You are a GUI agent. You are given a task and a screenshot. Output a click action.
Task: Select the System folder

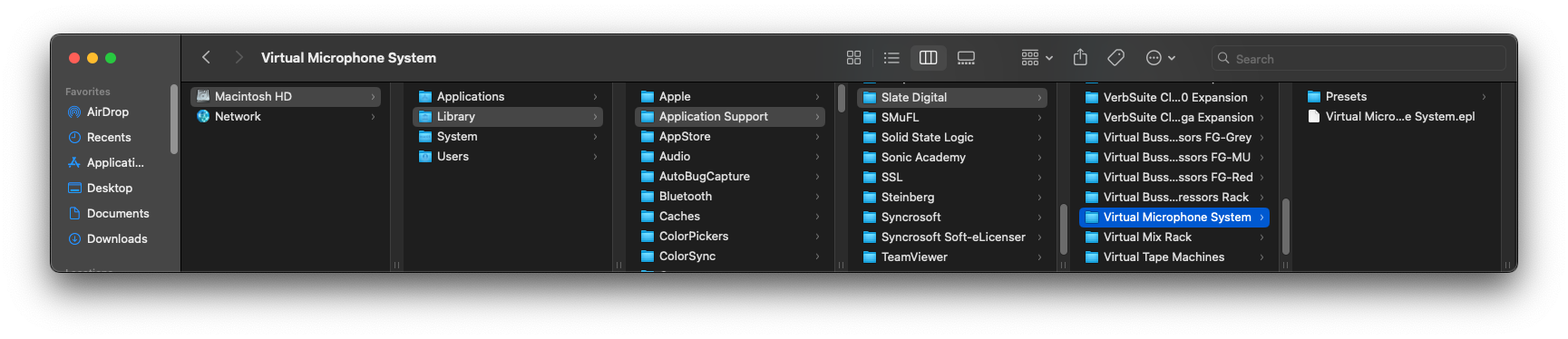coord(508,136)
